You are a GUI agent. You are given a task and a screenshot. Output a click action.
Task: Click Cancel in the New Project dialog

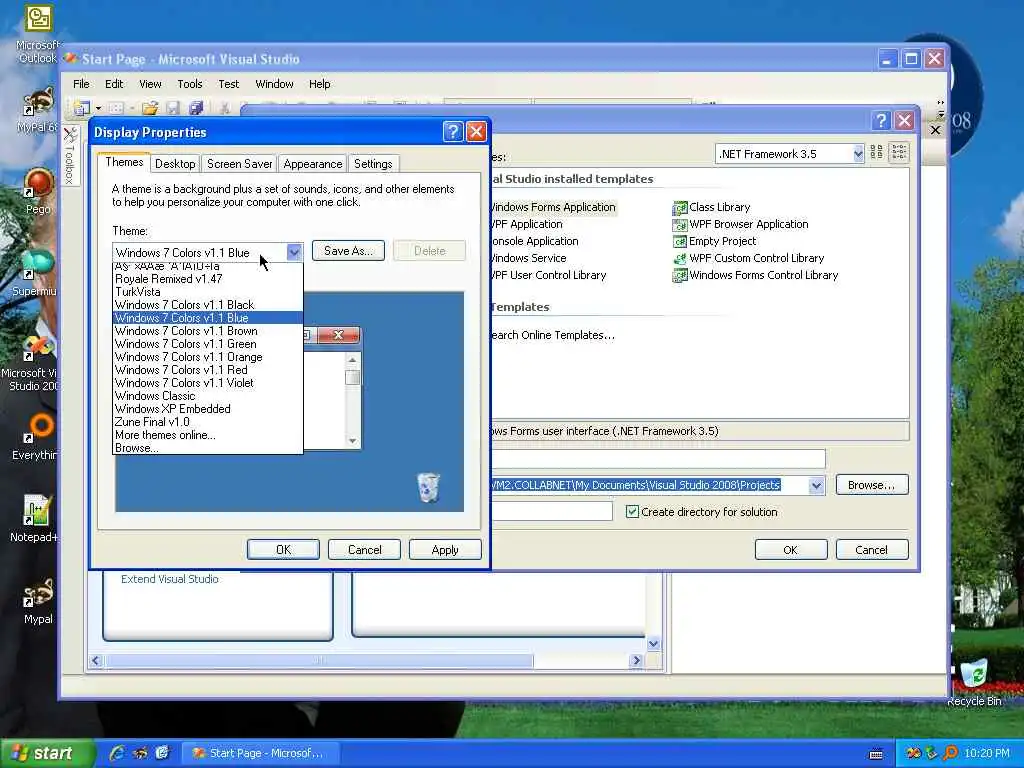point(872,550)
